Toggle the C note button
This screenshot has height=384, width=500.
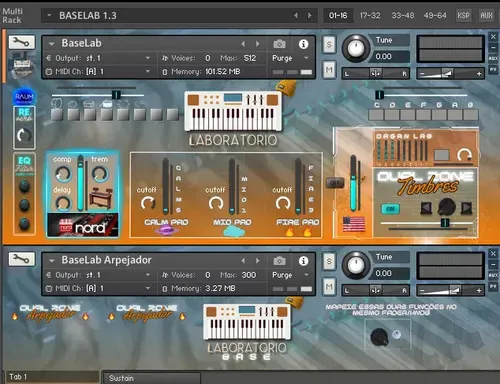tap(376, 115)
